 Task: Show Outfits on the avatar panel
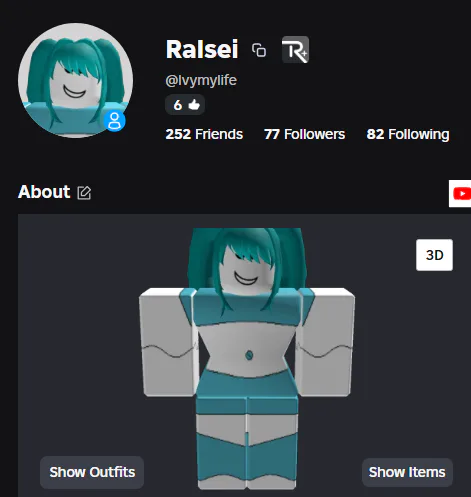click(92, 472)
